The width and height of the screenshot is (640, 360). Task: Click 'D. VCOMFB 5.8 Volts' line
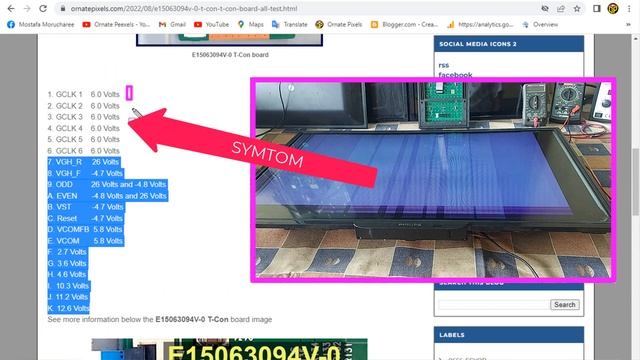tap(86, 229)
